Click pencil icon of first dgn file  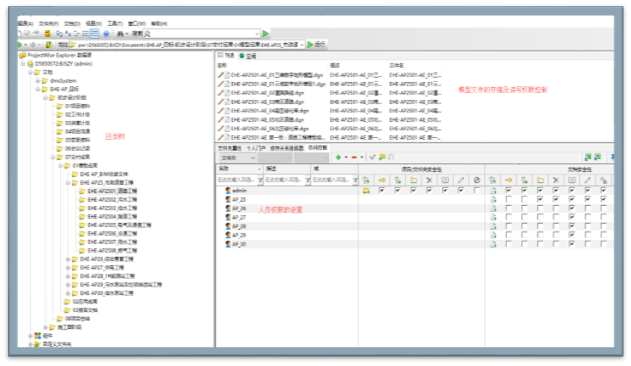tap(221, 75)
